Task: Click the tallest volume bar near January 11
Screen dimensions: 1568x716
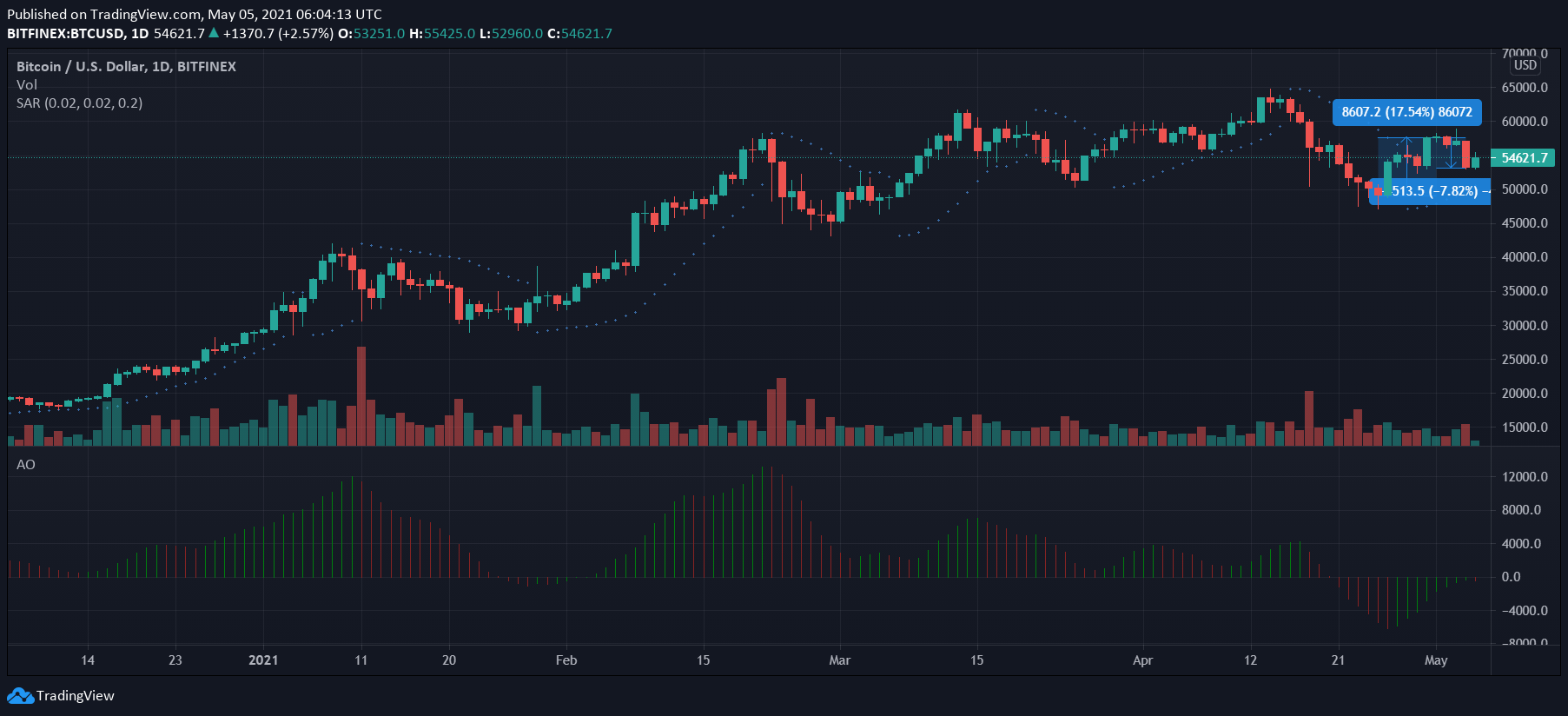Action: click(x=361, y=396)
